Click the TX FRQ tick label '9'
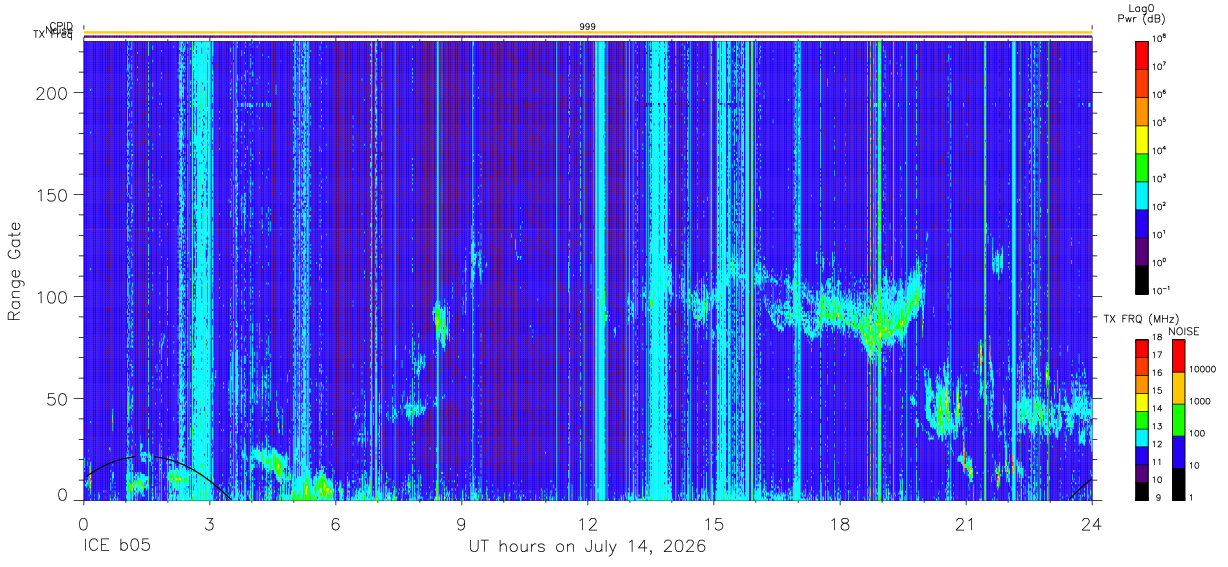The image size is (1228, 567). point(1158,498)
